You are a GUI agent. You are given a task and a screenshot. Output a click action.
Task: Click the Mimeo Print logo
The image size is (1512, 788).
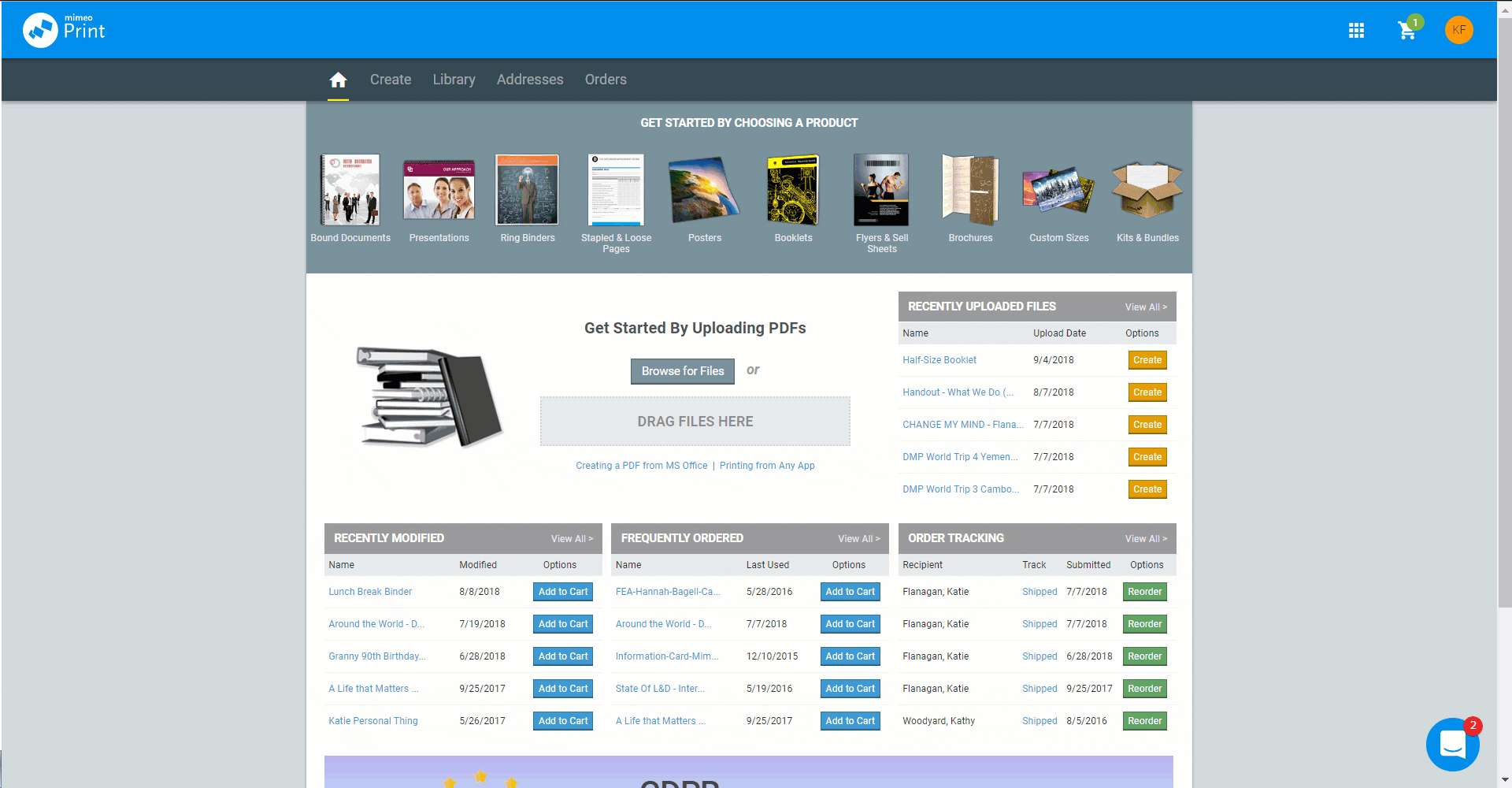[x=64, y=30]
